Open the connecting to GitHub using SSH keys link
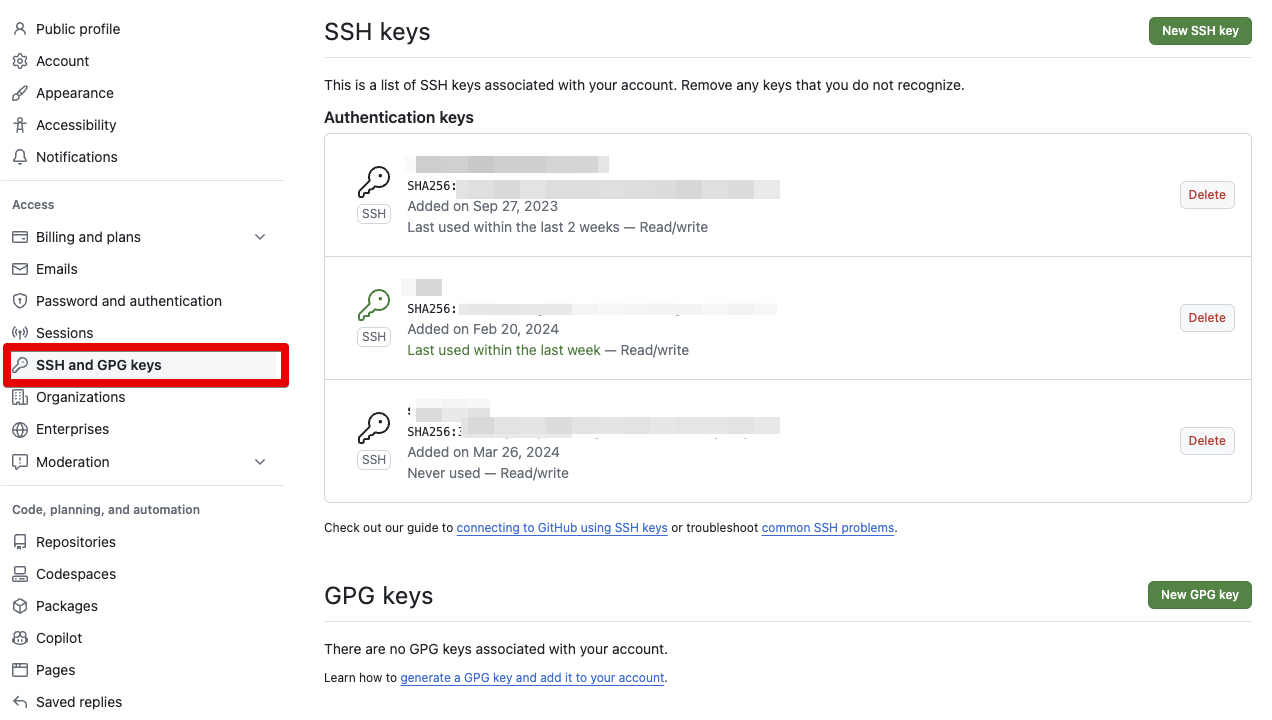Image resolution: width=1272 pixels, height=720 pixels. click(561, 528)
